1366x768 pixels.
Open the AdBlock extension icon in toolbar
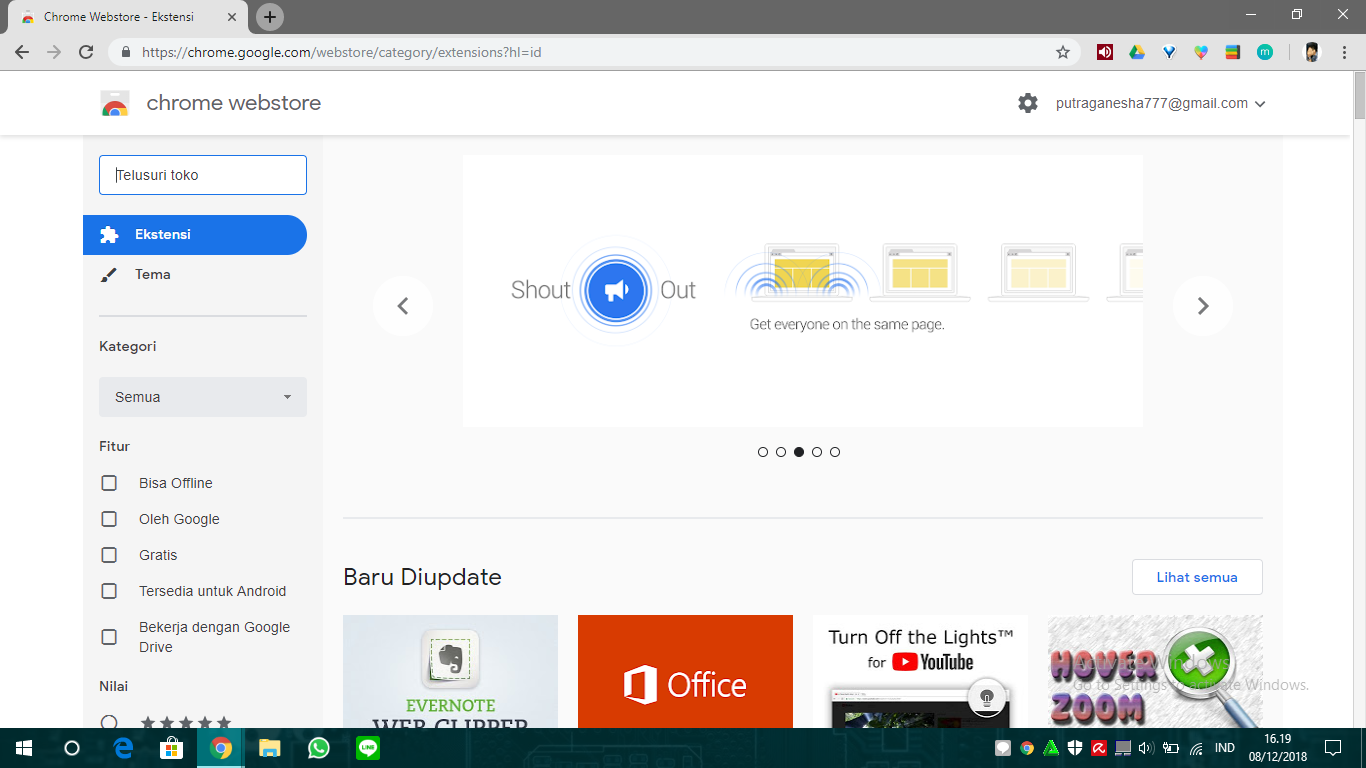[x=1104, y=52]
